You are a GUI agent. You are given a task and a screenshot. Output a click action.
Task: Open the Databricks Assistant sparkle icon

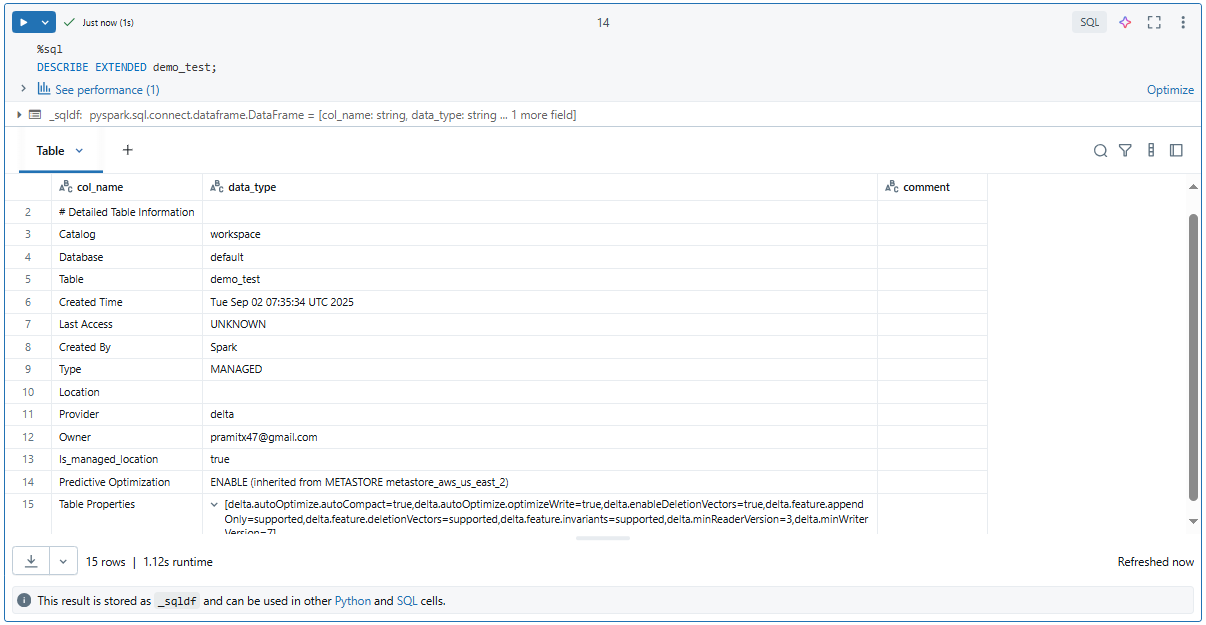click(1125, 22)
